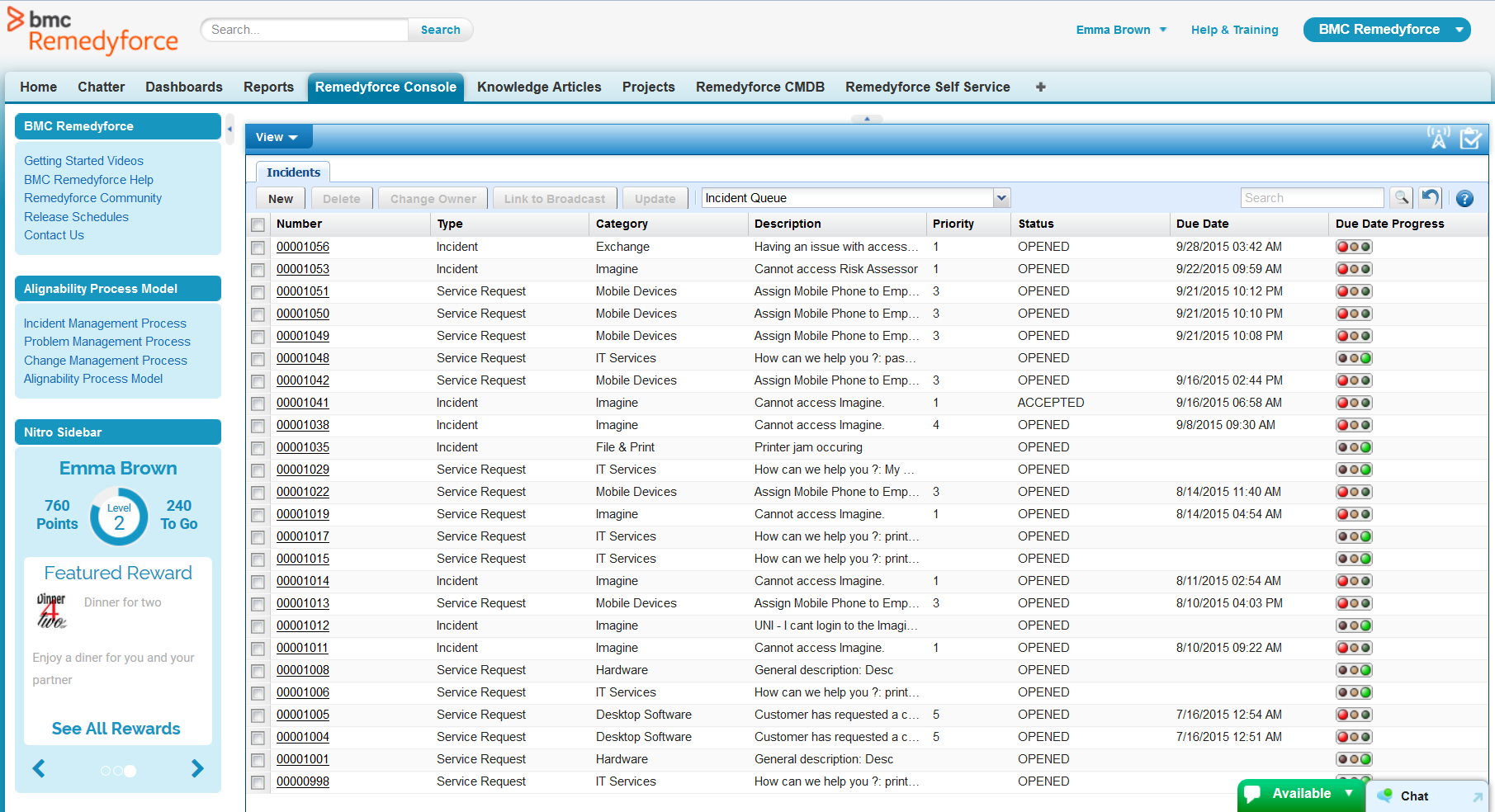Viewport: 1495px width, 812px height.
Task: Click due date progress light for 00001035
Action: tap(1354, 447)
